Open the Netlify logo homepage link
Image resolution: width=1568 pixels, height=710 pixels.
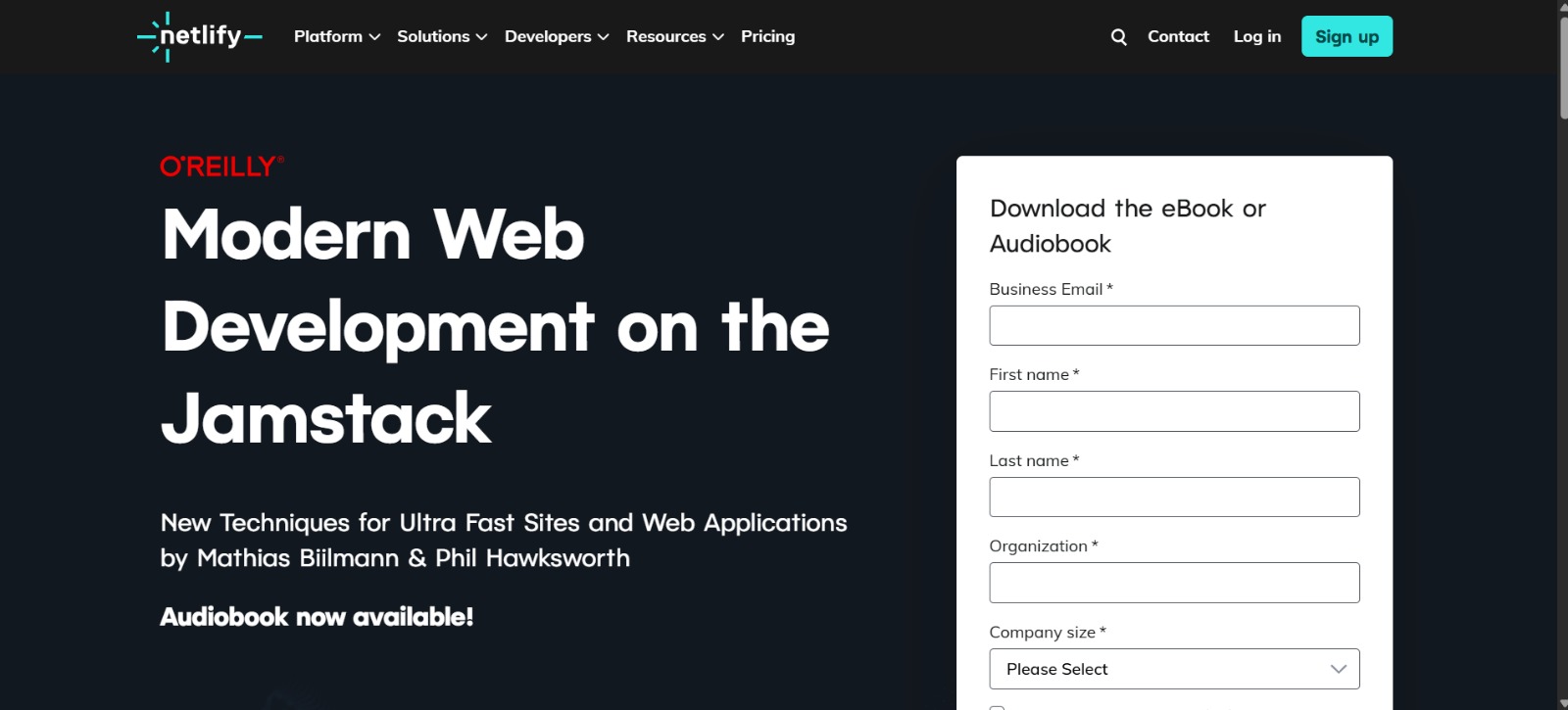coord(200,37)
